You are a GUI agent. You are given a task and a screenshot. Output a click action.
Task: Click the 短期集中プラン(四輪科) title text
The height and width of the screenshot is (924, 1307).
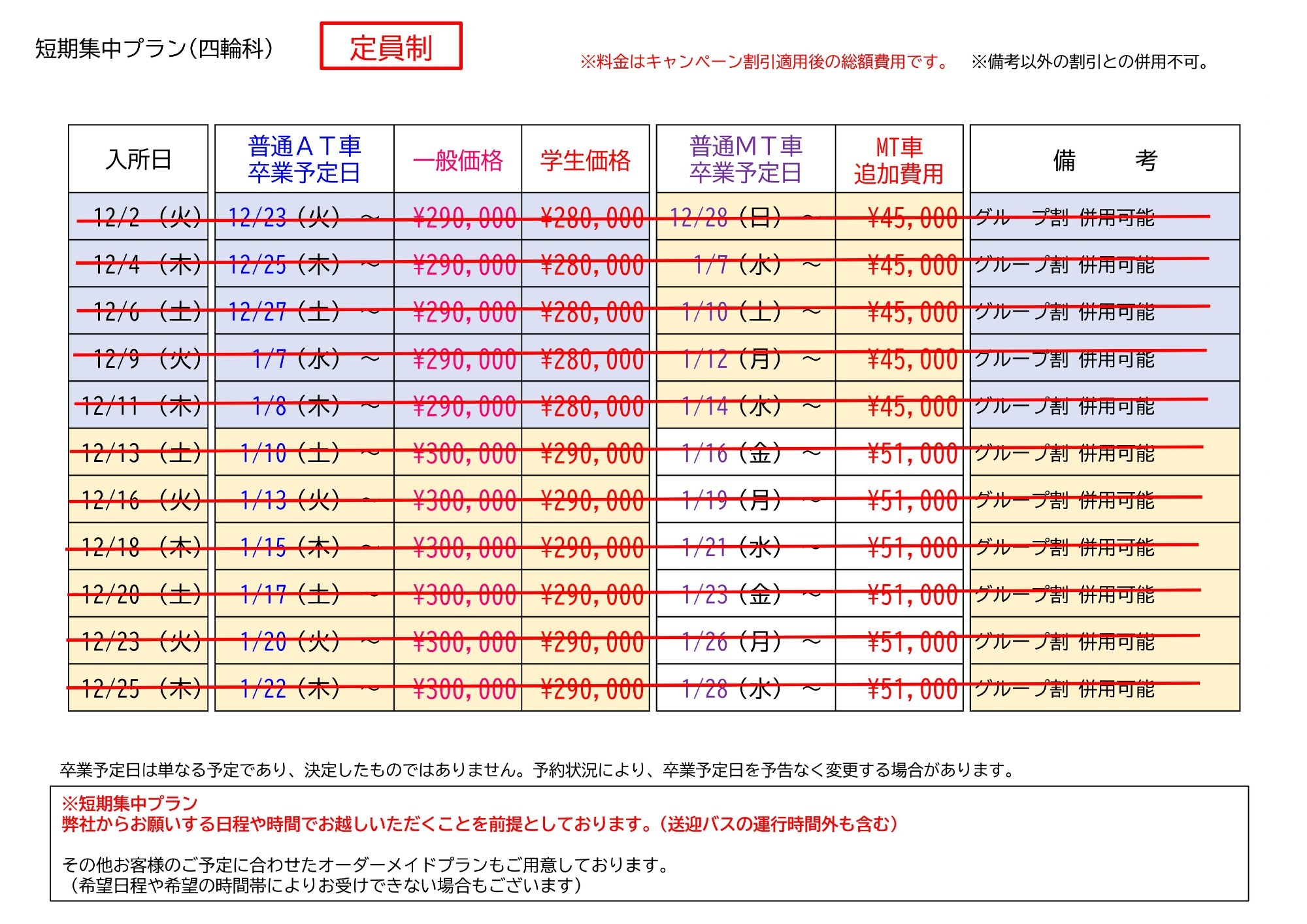point(154,48)
